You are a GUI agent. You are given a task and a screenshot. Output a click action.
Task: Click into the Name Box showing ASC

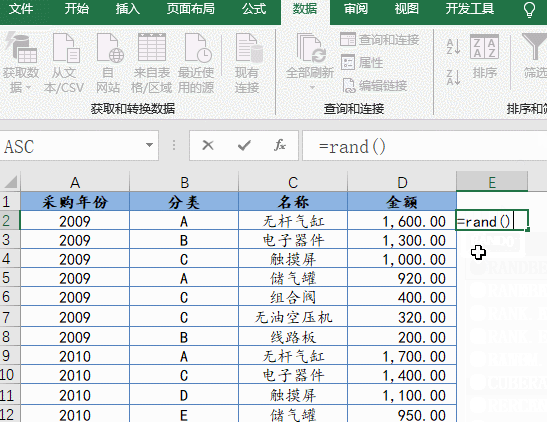click(x=72, y=146)
